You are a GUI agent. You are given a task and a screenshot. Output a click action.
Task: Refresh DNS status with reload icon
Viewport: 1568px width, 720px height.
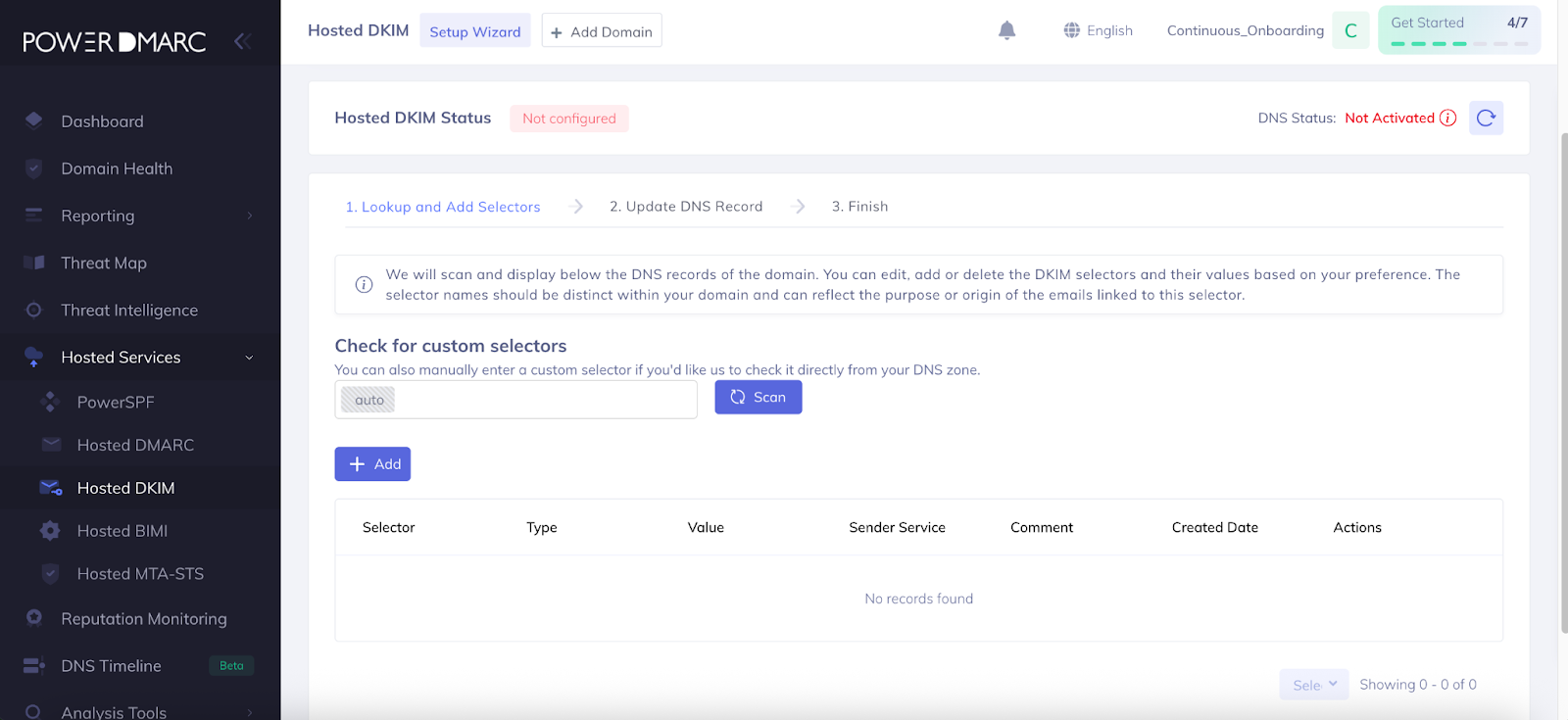coord(1486,118)
